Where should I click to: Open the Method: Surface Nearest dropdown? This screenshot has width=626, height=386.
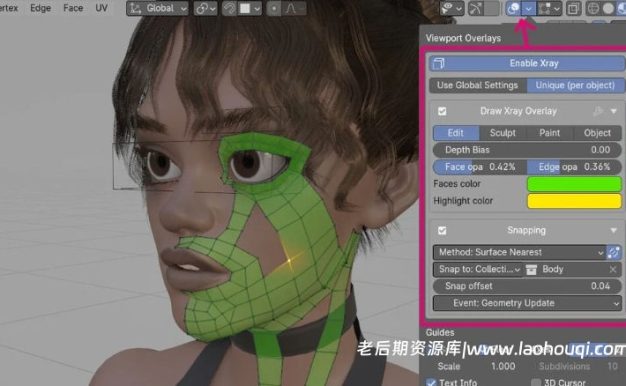pyautogui.click(x=519, y=252)
